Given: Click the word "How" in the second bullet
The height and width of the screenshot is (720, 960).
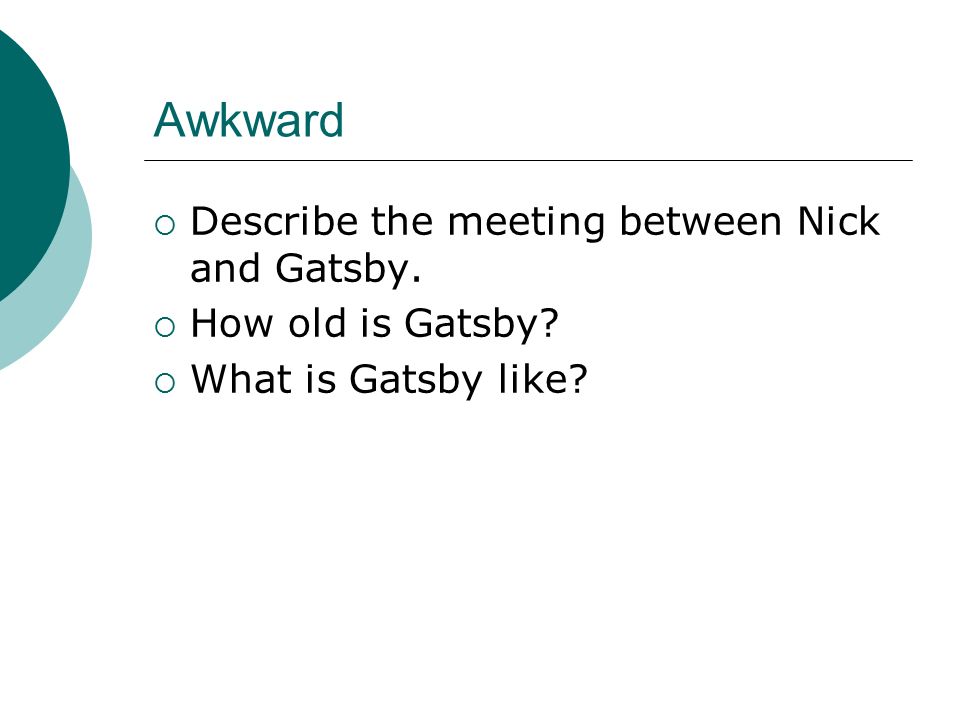Looking at the screenshot, I should tap(232, 323).
